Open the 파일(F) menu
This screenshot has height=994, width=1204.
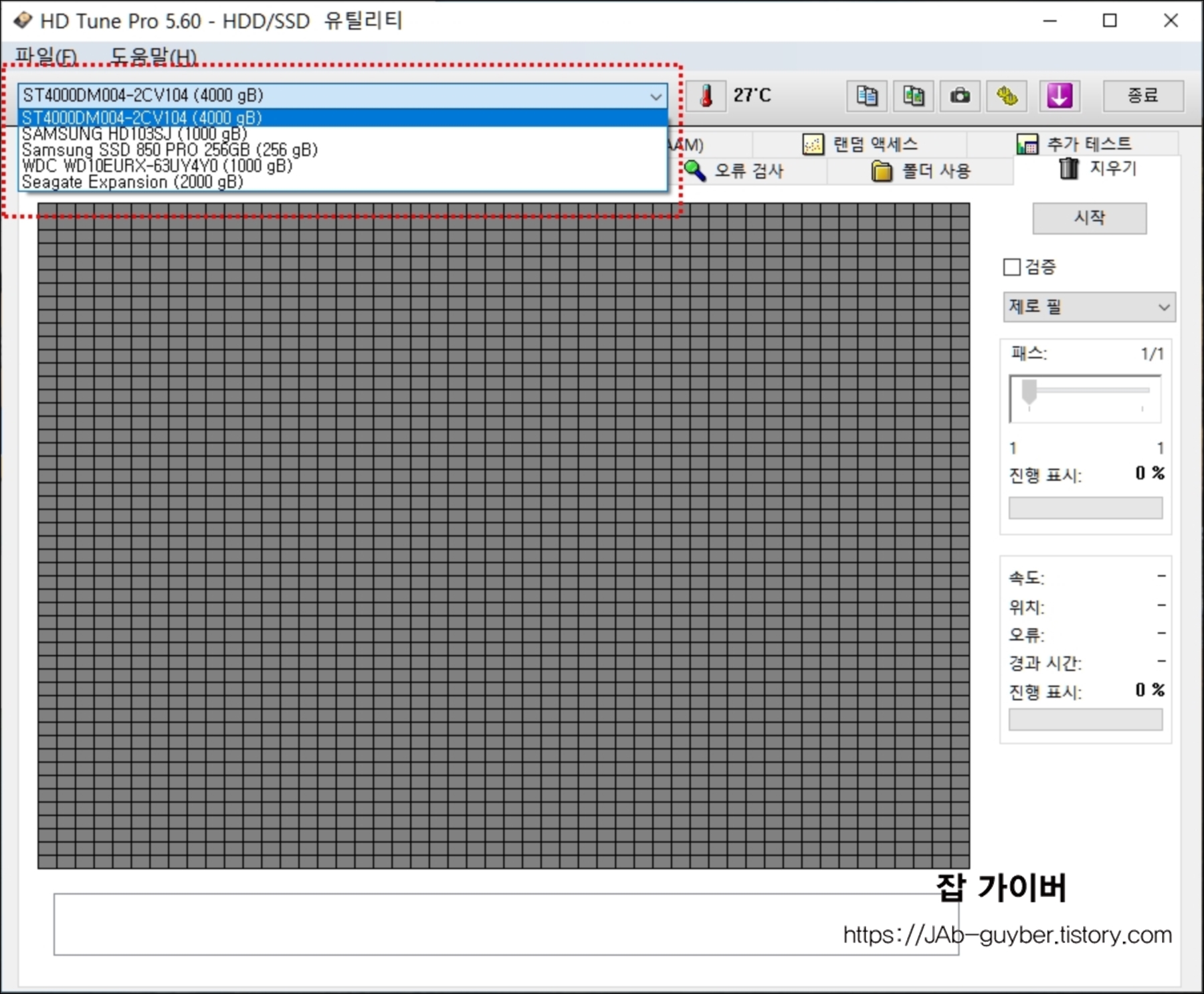coord(45,56)
